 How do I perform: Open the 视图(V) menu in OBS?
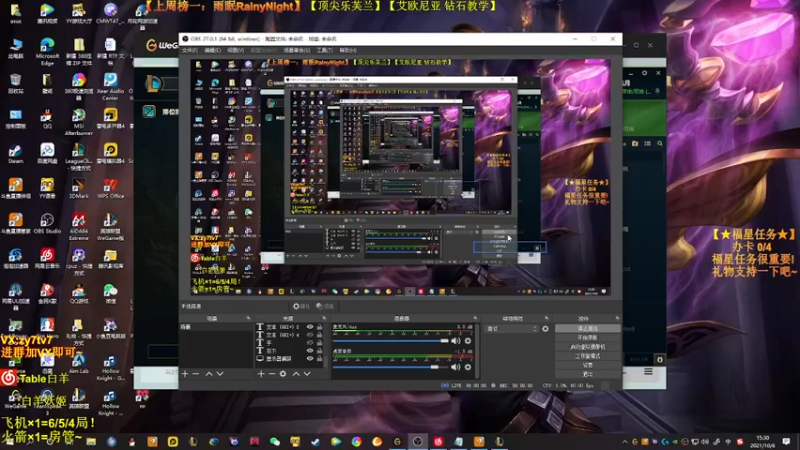click(x=235, y=51)
